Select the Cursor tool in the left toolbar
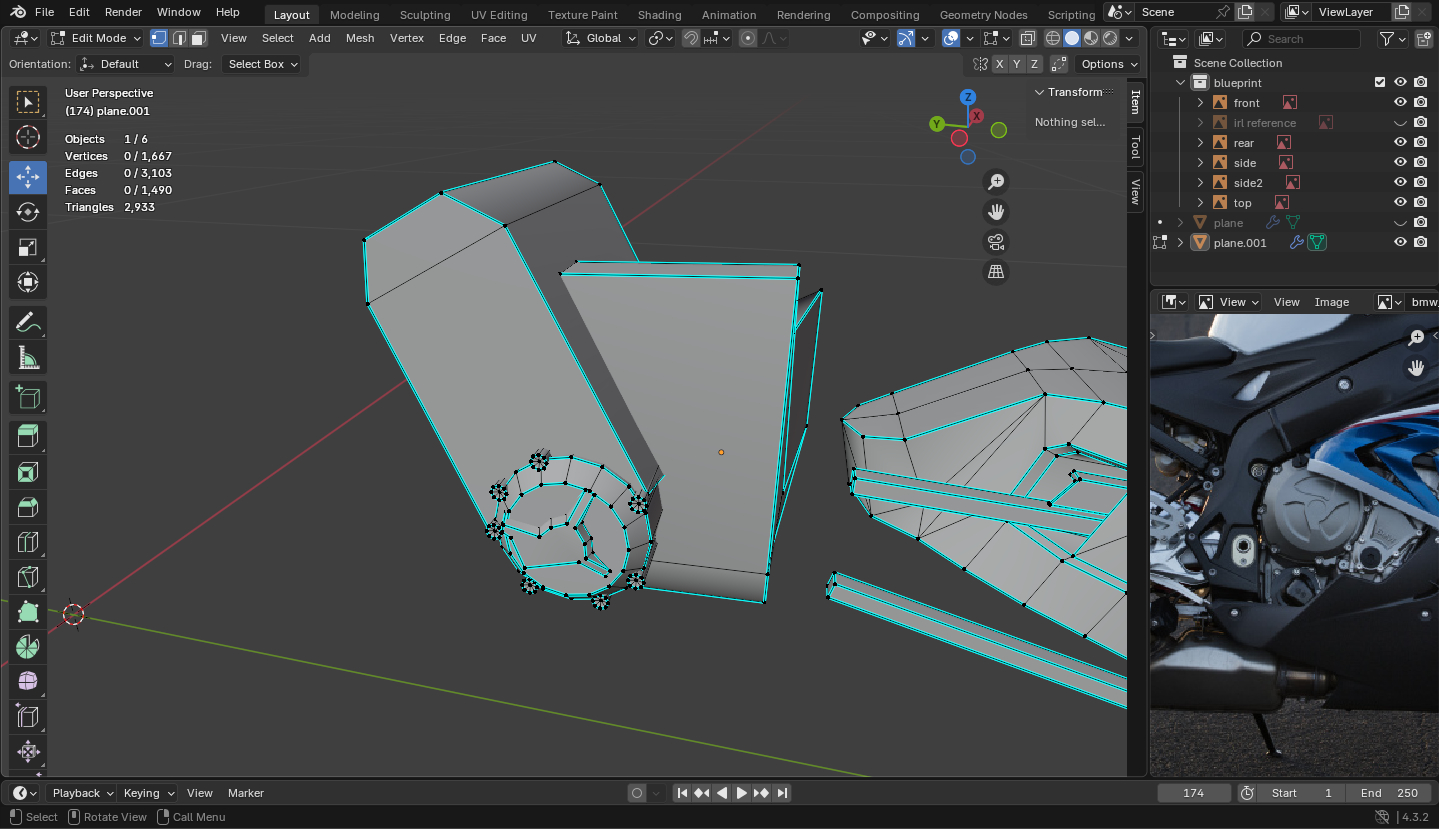The height and width of the screenshot is (829, 1439). [28, 137]
